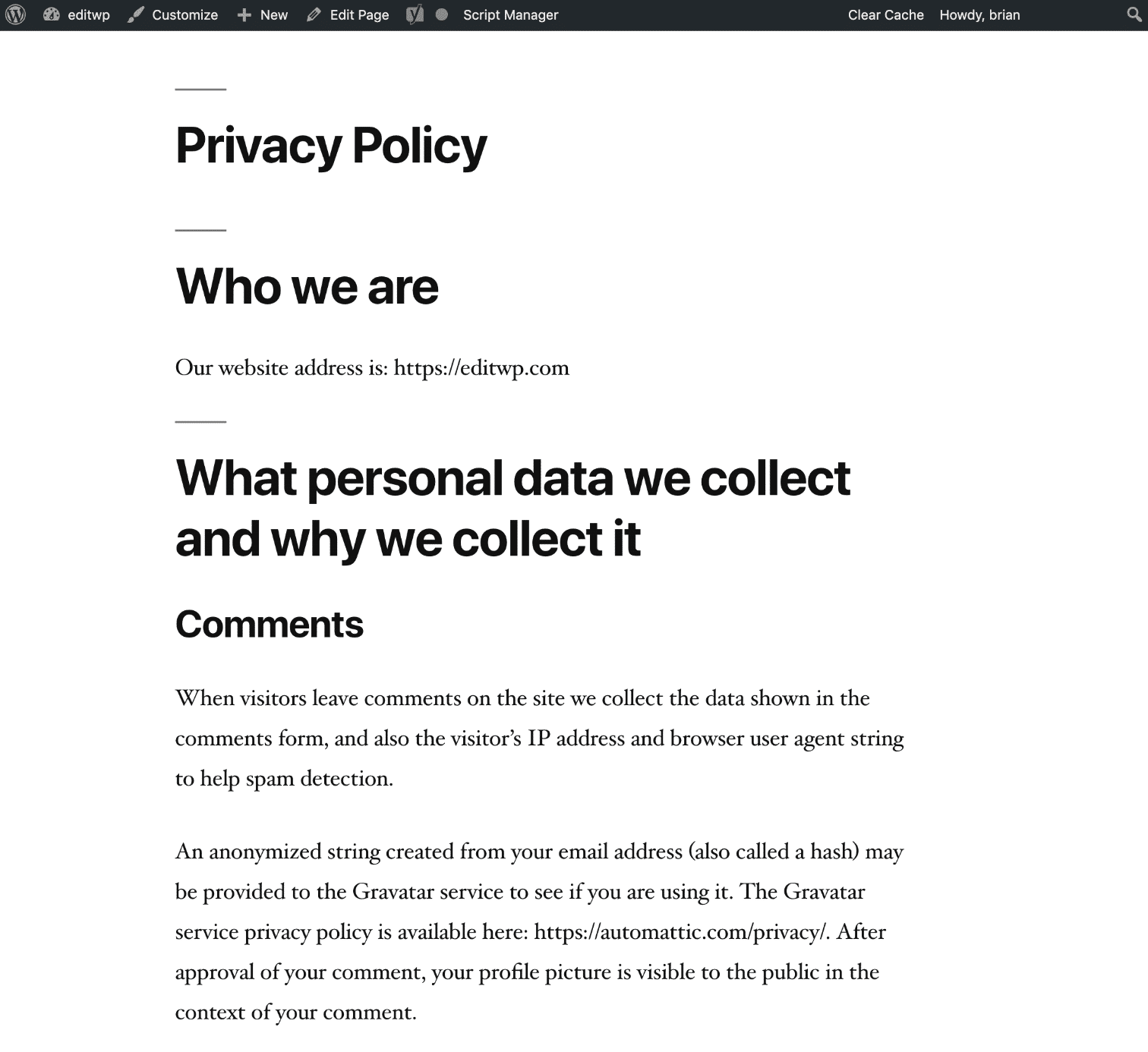Click the Comments section heading

pos(270,624)
